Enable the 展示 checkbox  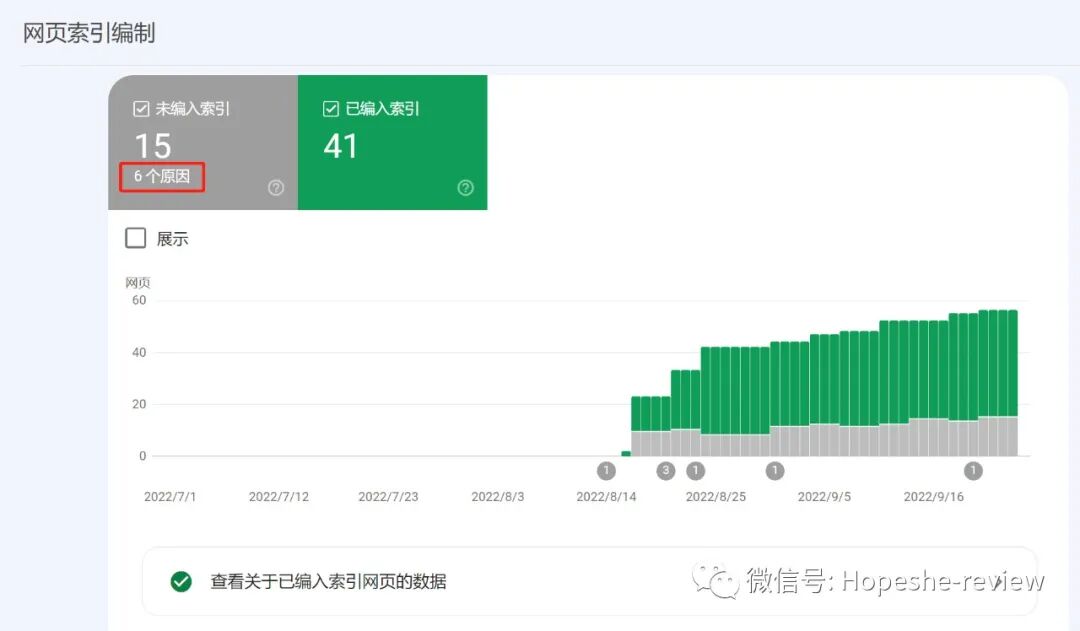pyautogui.click(x=135, y=238)
